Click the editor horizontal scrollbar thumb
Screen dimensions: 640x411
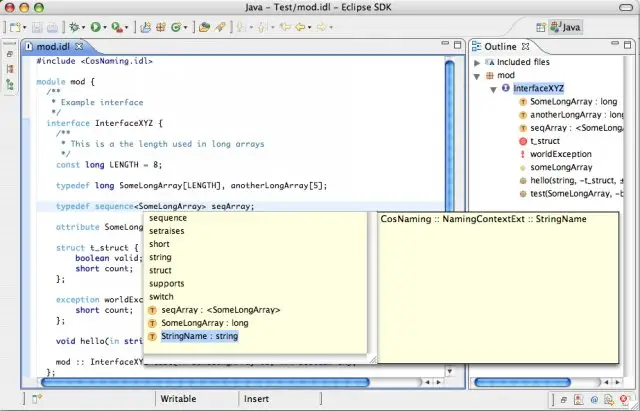(x=205, y=382)
